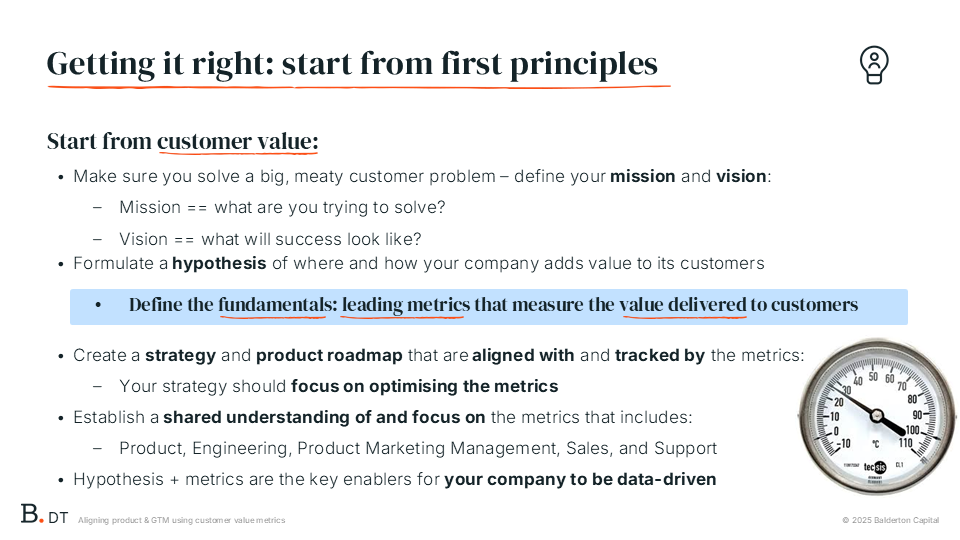Click the 'Start from customer value' subheading

coord(182,141)
